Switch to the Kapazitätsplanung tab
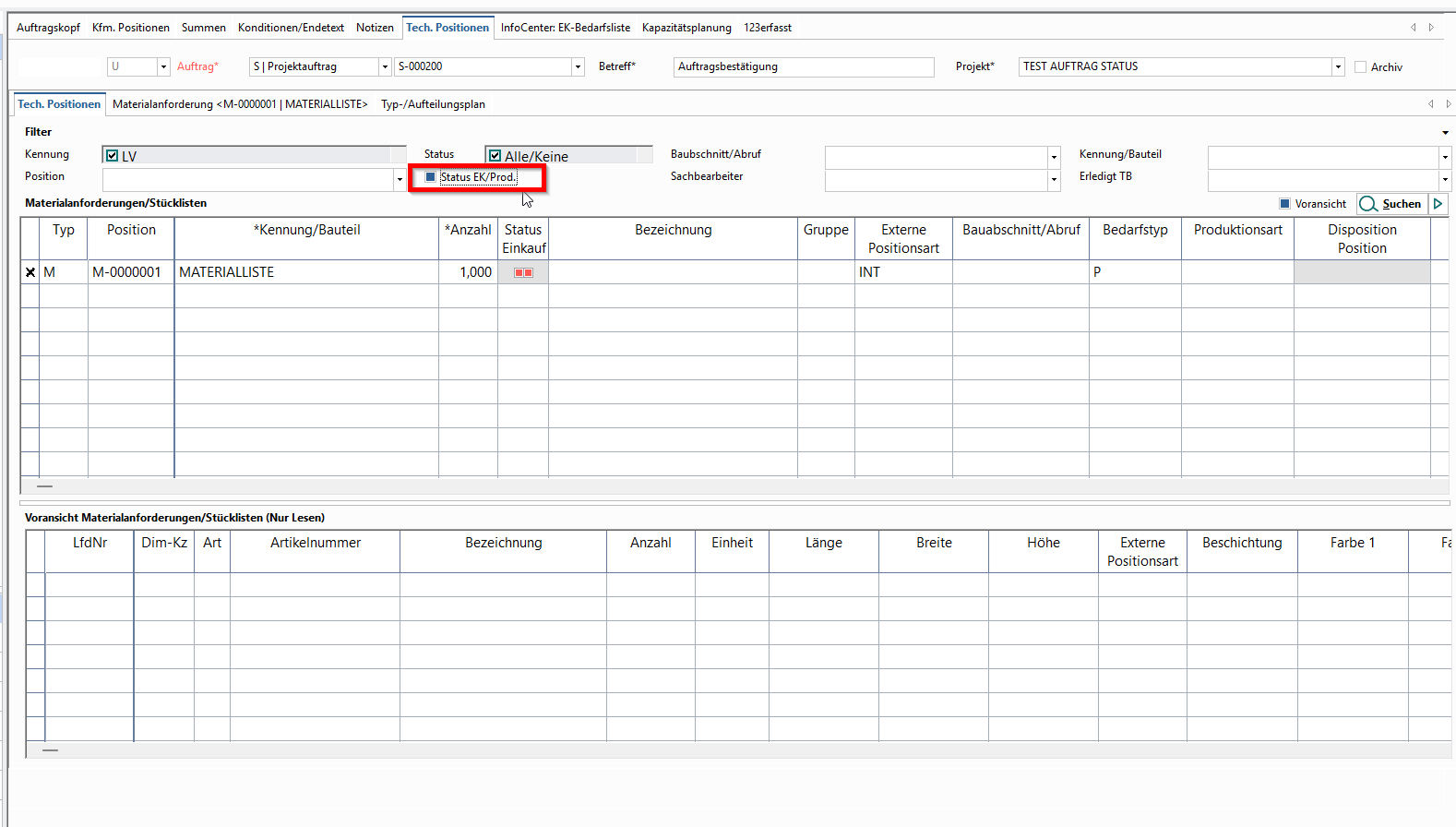 pos(686,28)
